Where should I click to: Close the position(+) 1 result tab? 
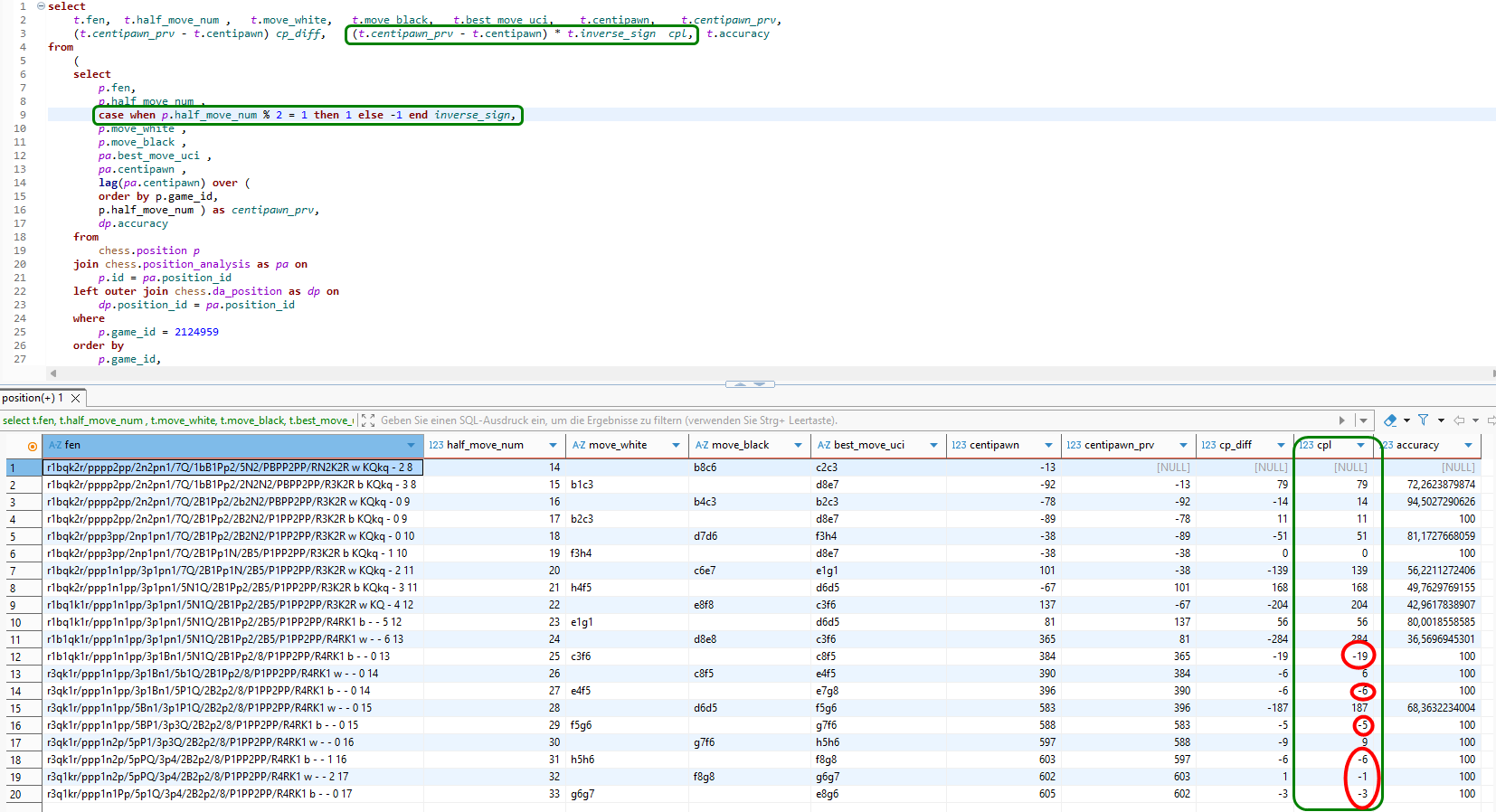click(x=76, y=398)
